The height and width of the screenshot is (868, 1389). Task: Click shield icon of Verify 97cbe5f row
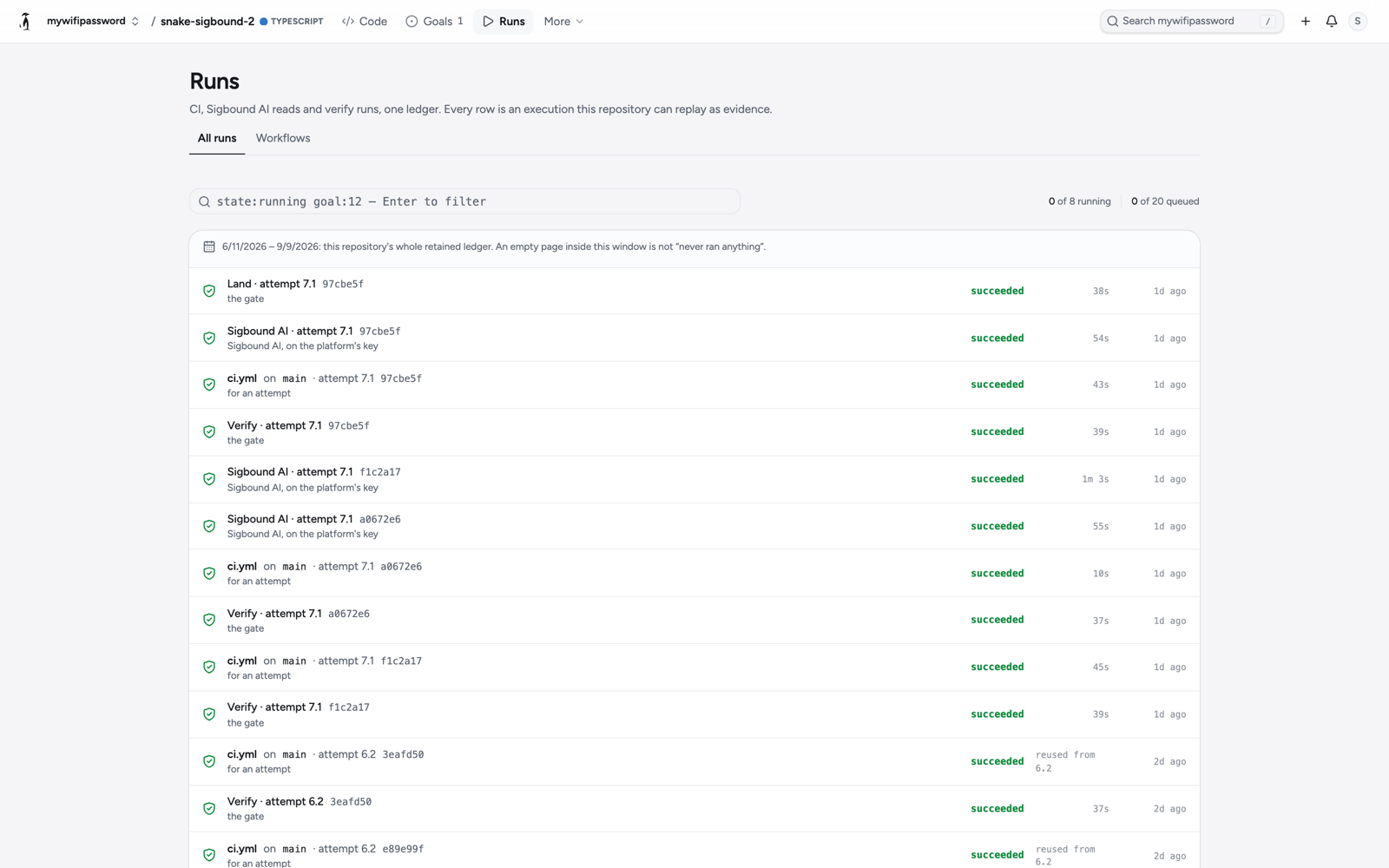click(x=209, y=431)
